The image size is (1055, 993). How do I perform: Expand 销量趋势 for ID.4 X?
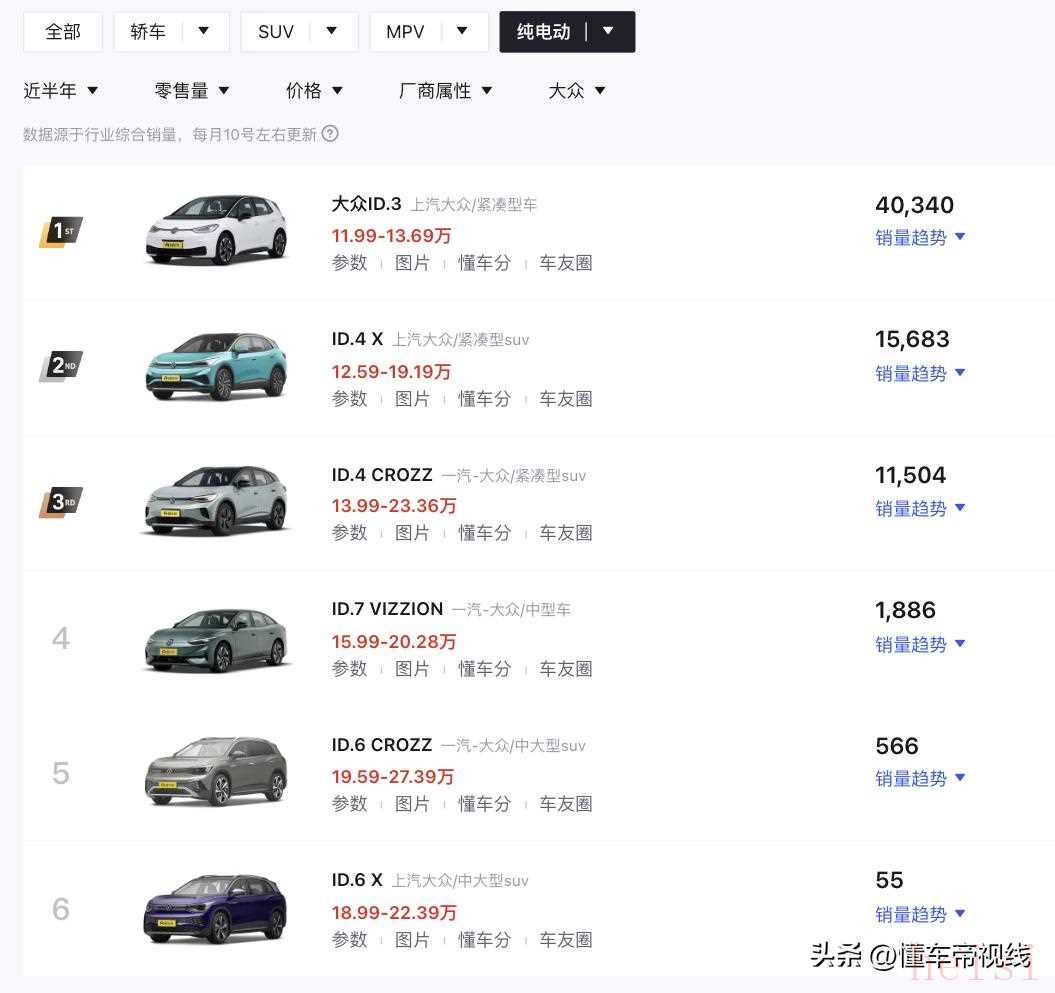[x=920, y=373]
